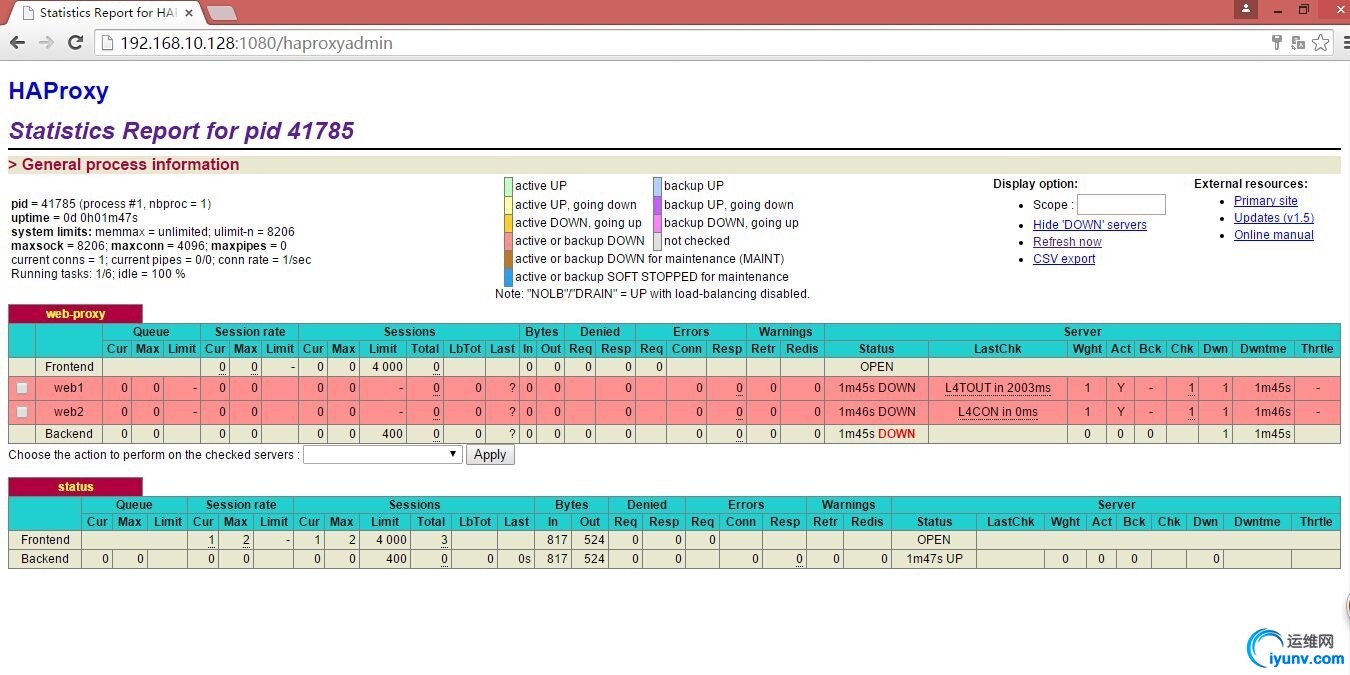Open the Updates (v1.5) link

(x=1274, y=218)
